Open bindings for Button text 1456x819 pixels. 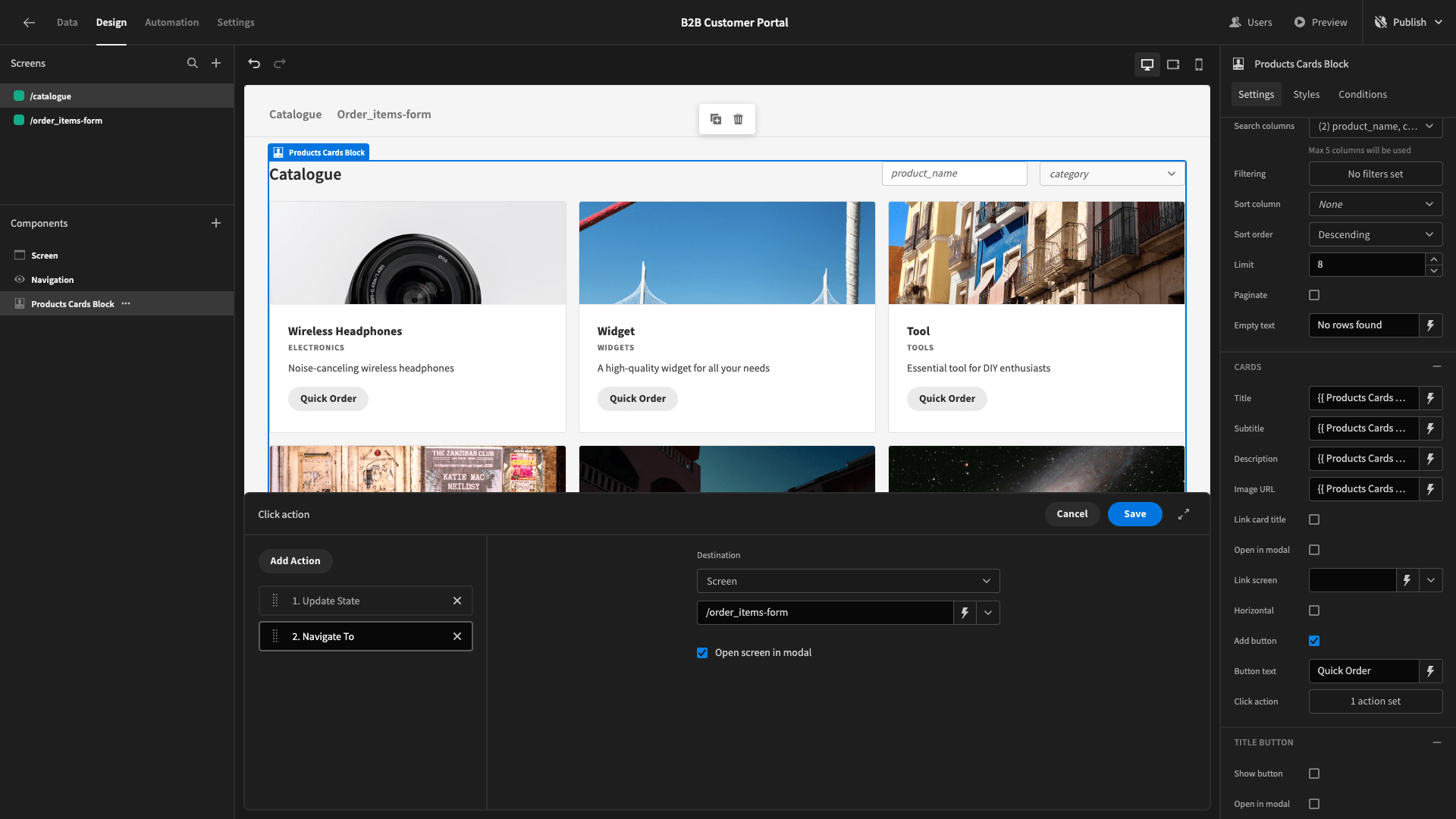(x=1430, y=671)
